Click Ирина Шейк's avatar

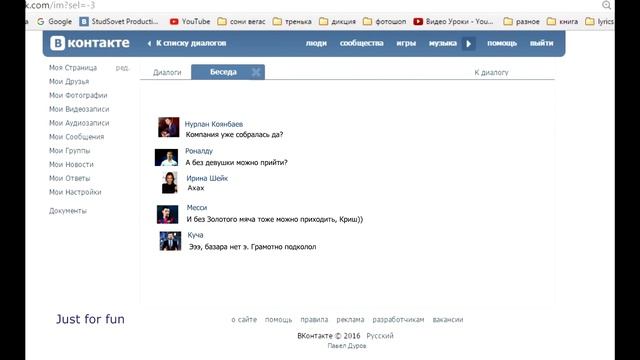tap(169, 182)
